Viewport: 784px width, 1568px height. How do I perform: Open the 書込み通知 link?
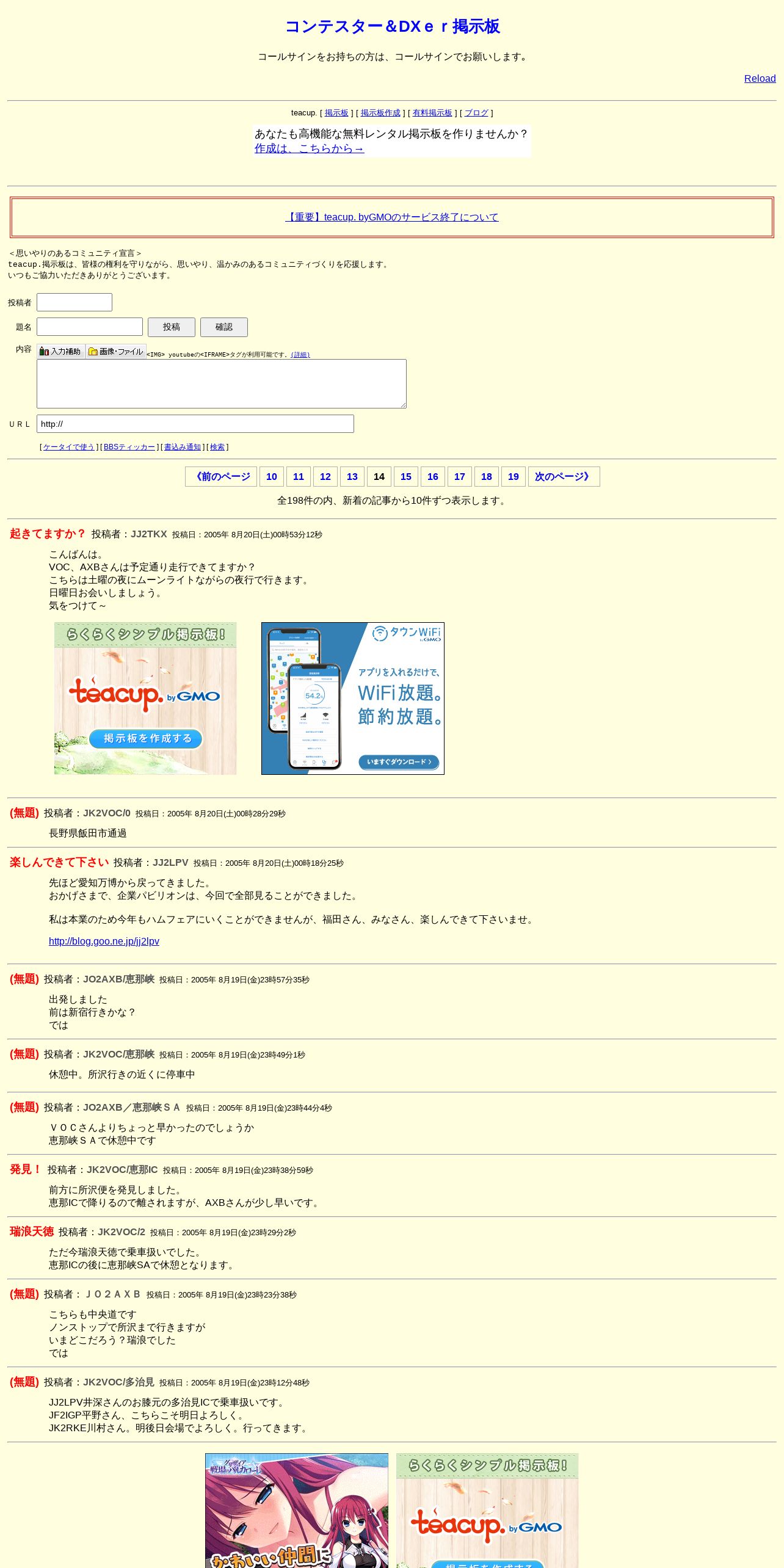coord(183,447)
